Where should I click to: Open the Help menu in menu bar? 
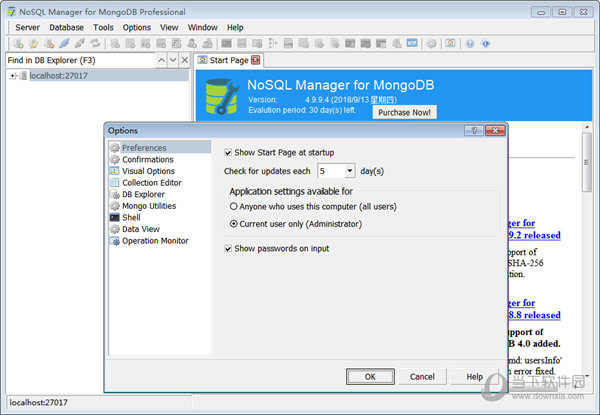click(235, 28)
